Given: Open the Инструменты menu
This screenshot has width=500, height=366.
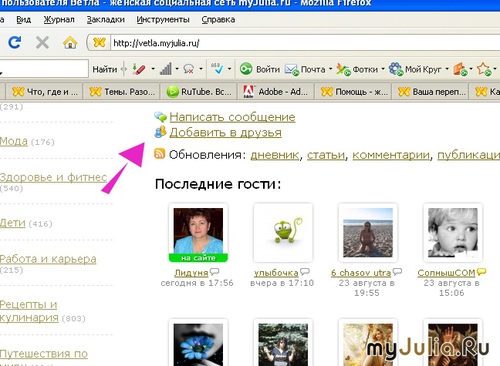Looking at the screenshot, I should pos(163,20).
